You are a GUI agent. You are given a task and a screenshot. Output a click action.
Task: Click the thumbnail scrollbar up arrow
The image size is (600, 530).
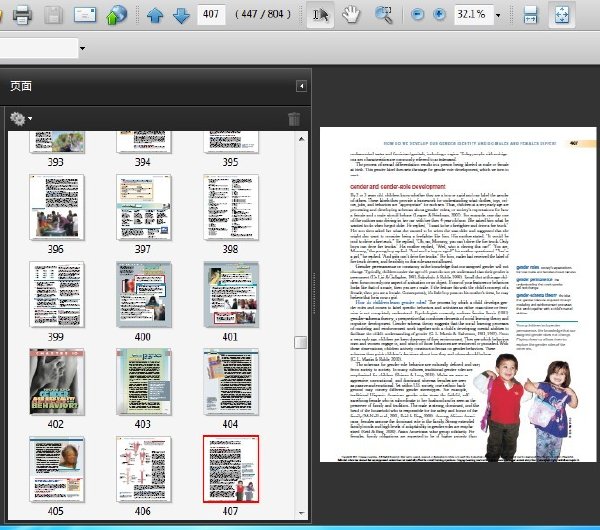coord(301,139)
